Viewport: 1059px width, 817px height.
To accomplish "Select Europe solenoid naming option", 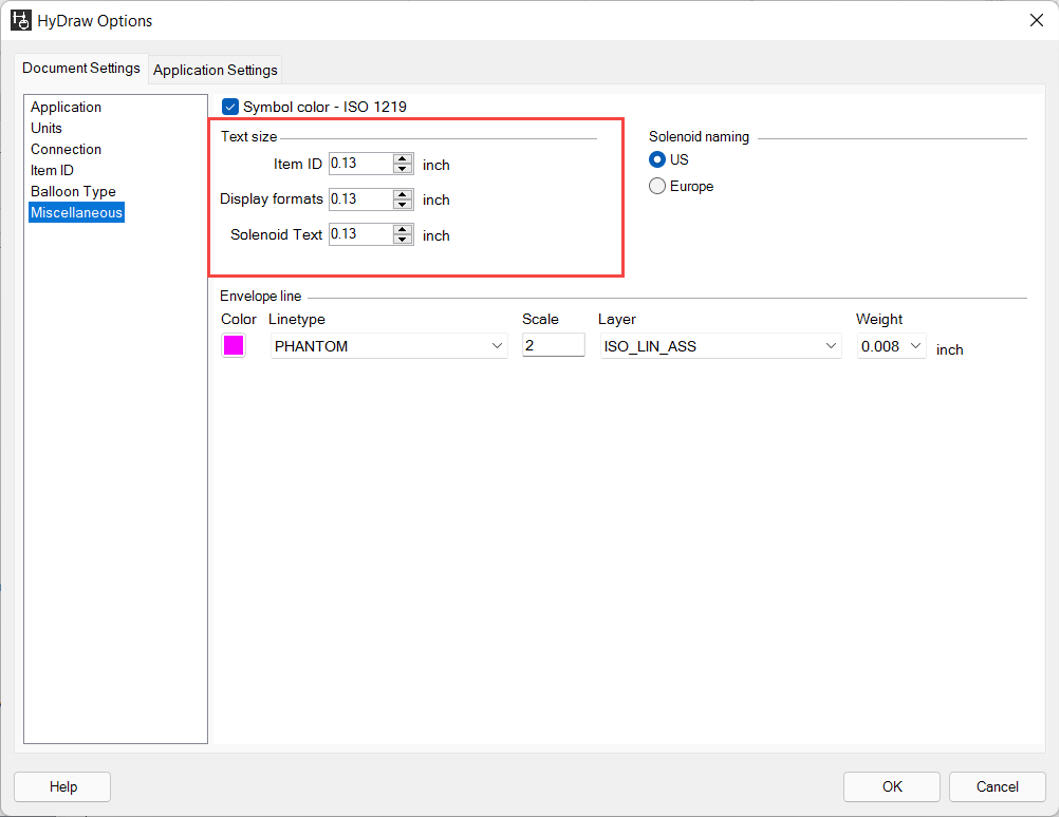I will [x=656, y=186].
